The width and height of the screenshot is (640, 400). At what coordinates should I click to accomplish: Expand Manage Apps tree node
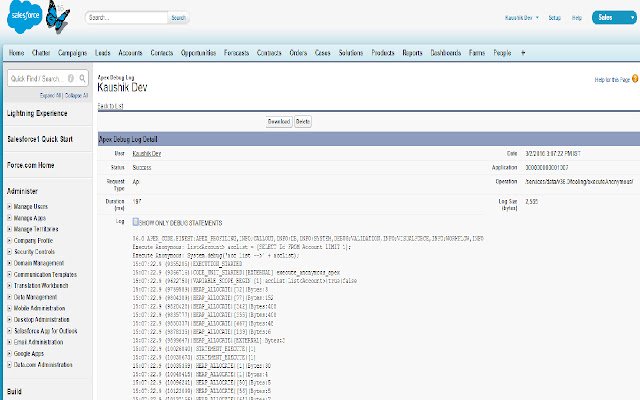[x=9, y=218]
